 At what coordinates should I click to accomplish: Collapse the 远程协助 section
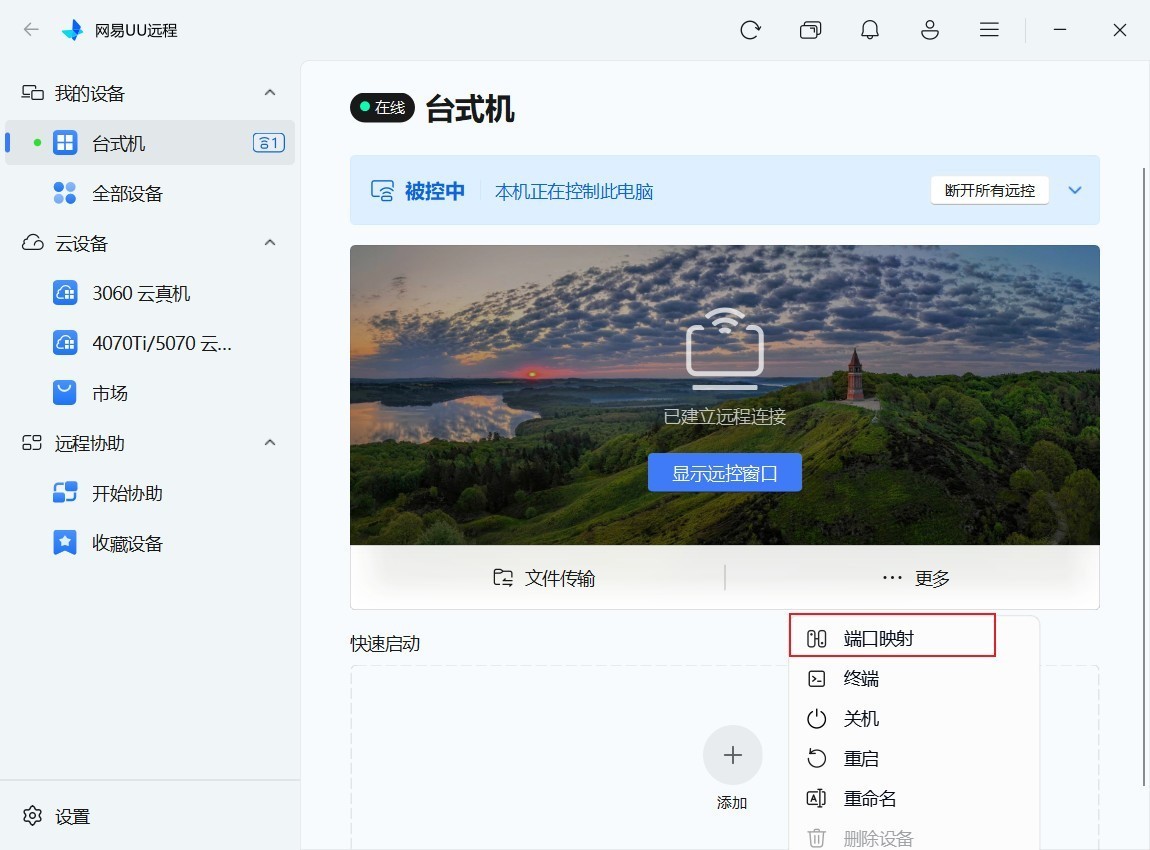(270, 443)
